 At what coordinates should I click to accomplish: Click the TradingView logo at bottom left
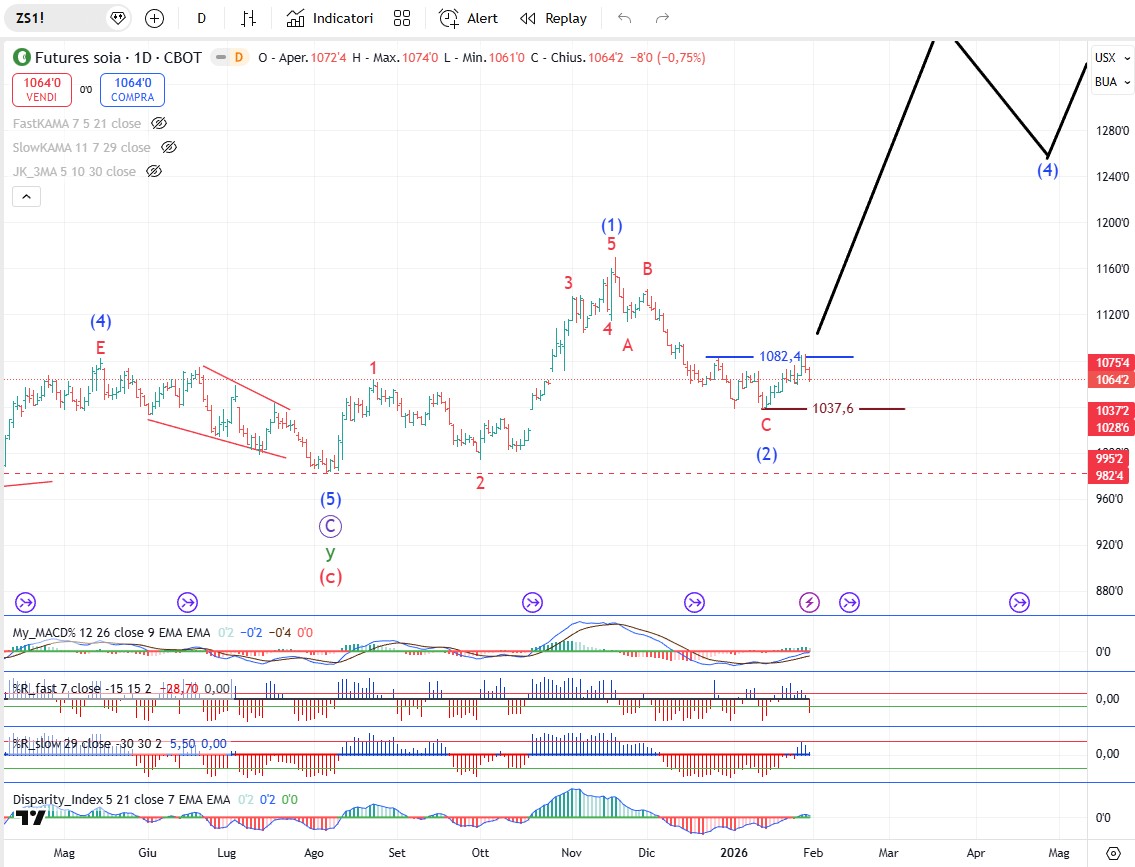point(30,818)
